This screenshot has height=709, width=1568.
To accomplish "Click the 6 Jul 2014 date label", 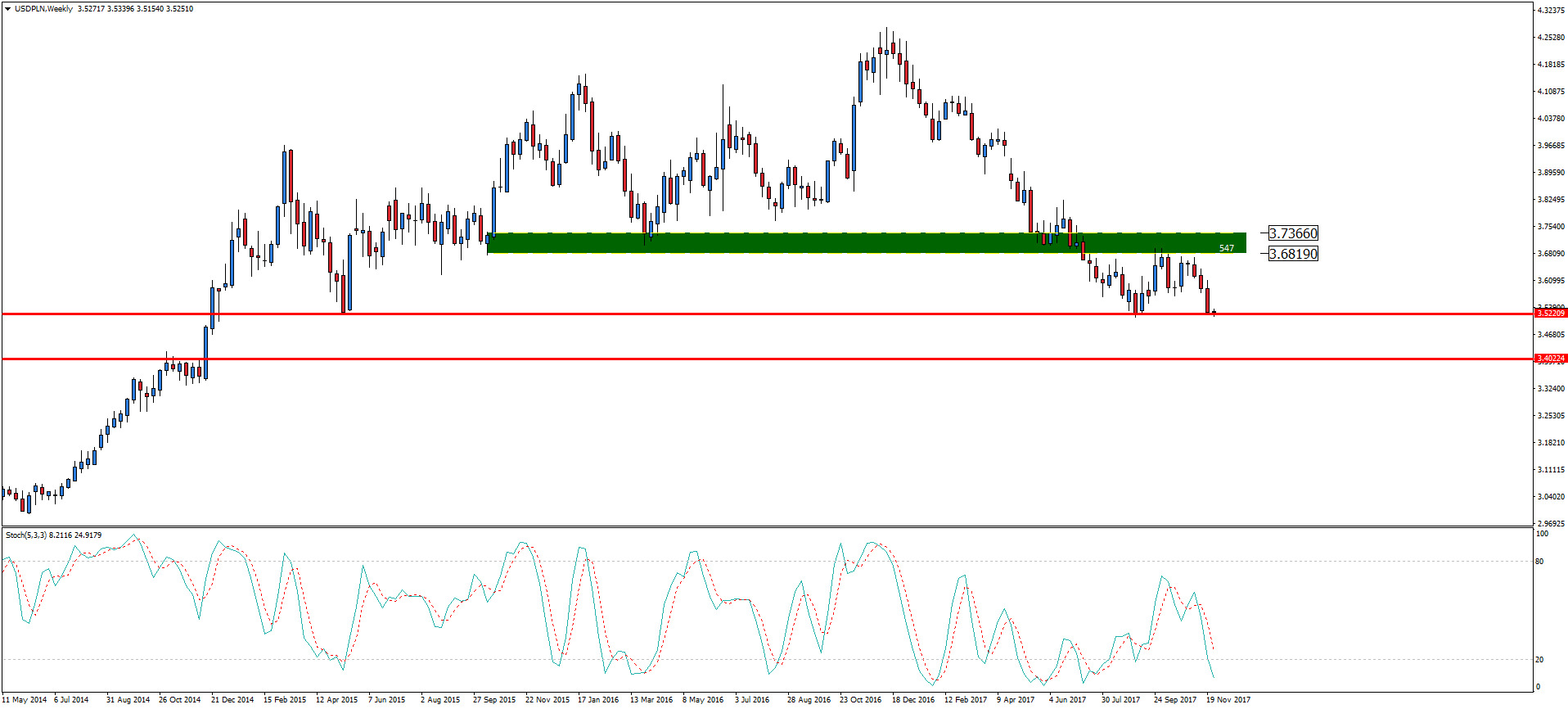I will (x=71, y=700).
